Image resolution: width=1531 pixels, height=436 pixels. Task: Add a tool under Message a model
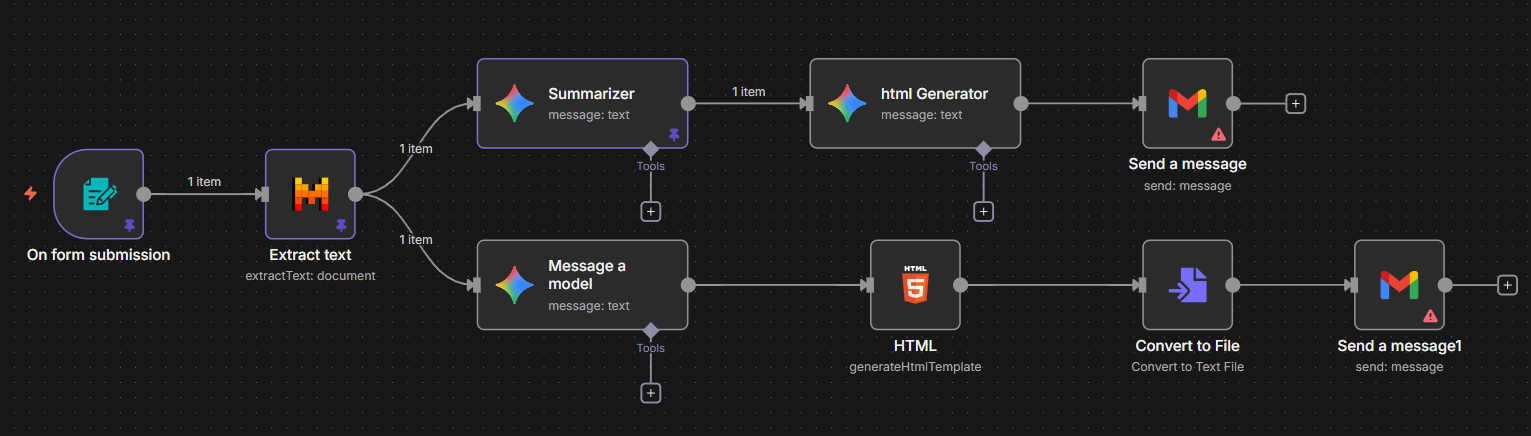[650, 393]
